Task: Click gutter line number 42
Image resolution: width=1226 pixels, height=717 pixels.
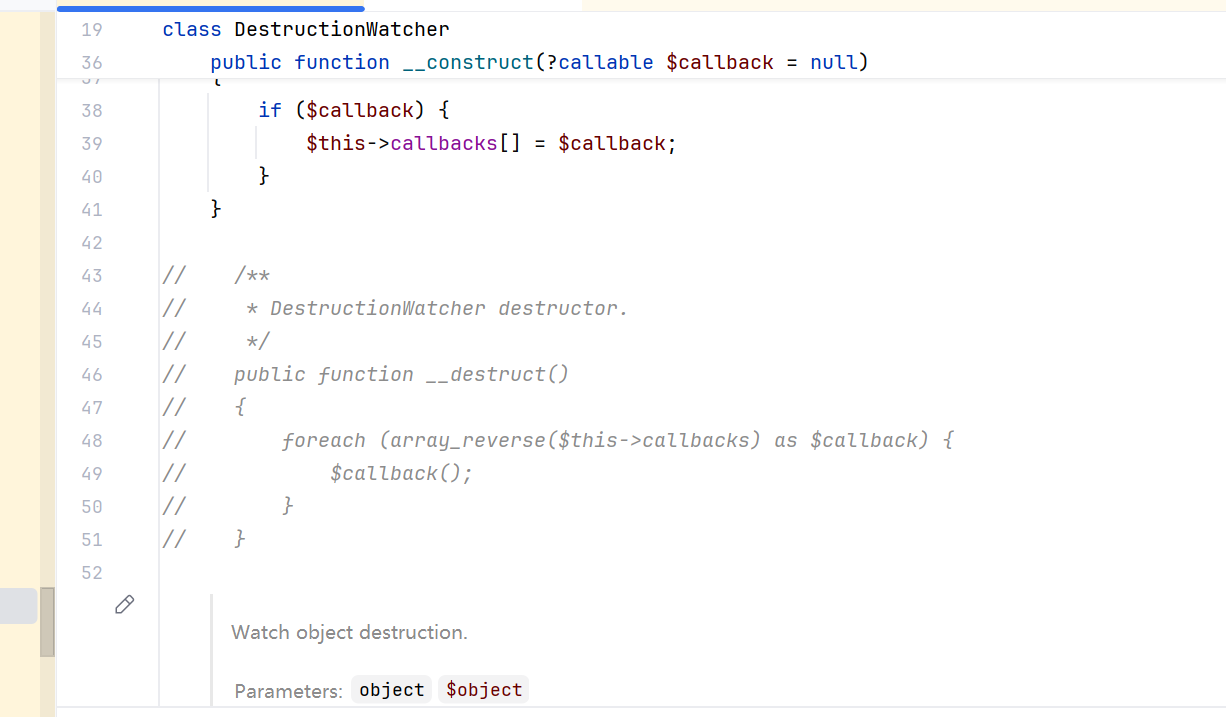Action: (x=92, y=242)
